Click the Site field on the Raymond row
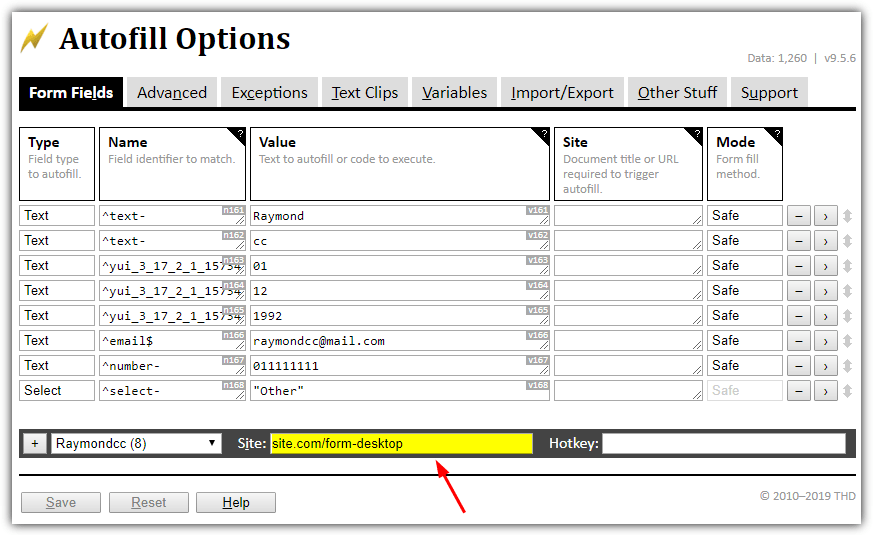 [x=628, y=216]
